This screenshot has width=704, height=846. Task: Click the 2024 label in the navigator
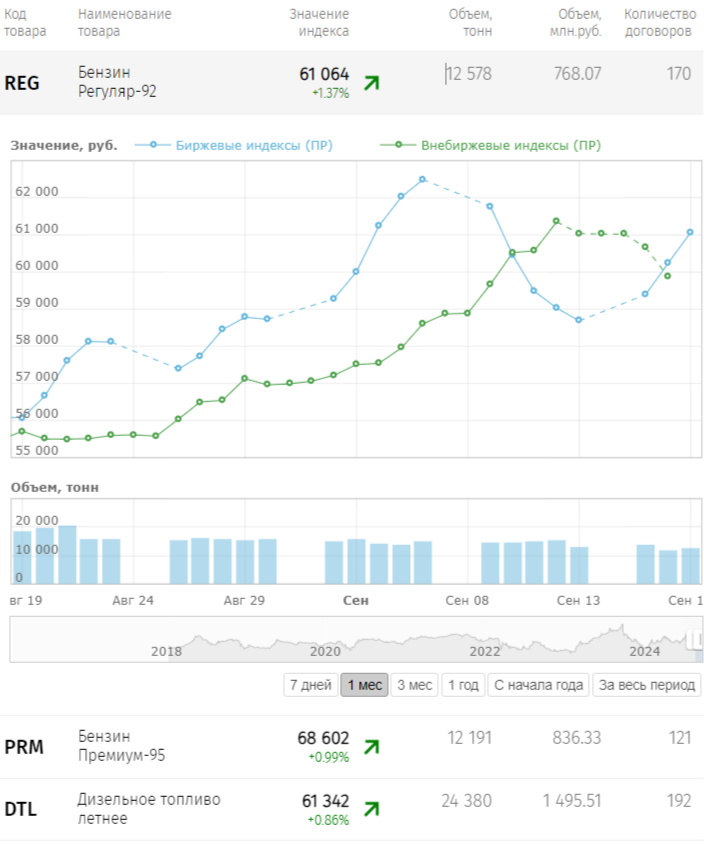[645, 651]
